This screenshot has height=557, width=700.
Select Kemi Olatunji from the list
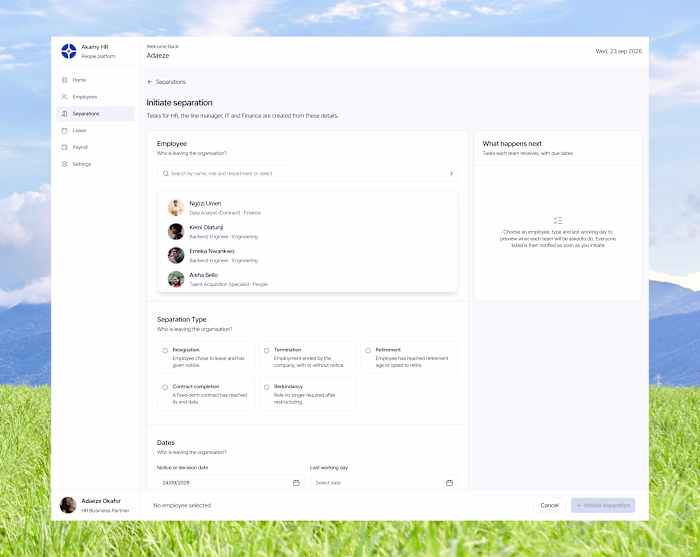308,232
